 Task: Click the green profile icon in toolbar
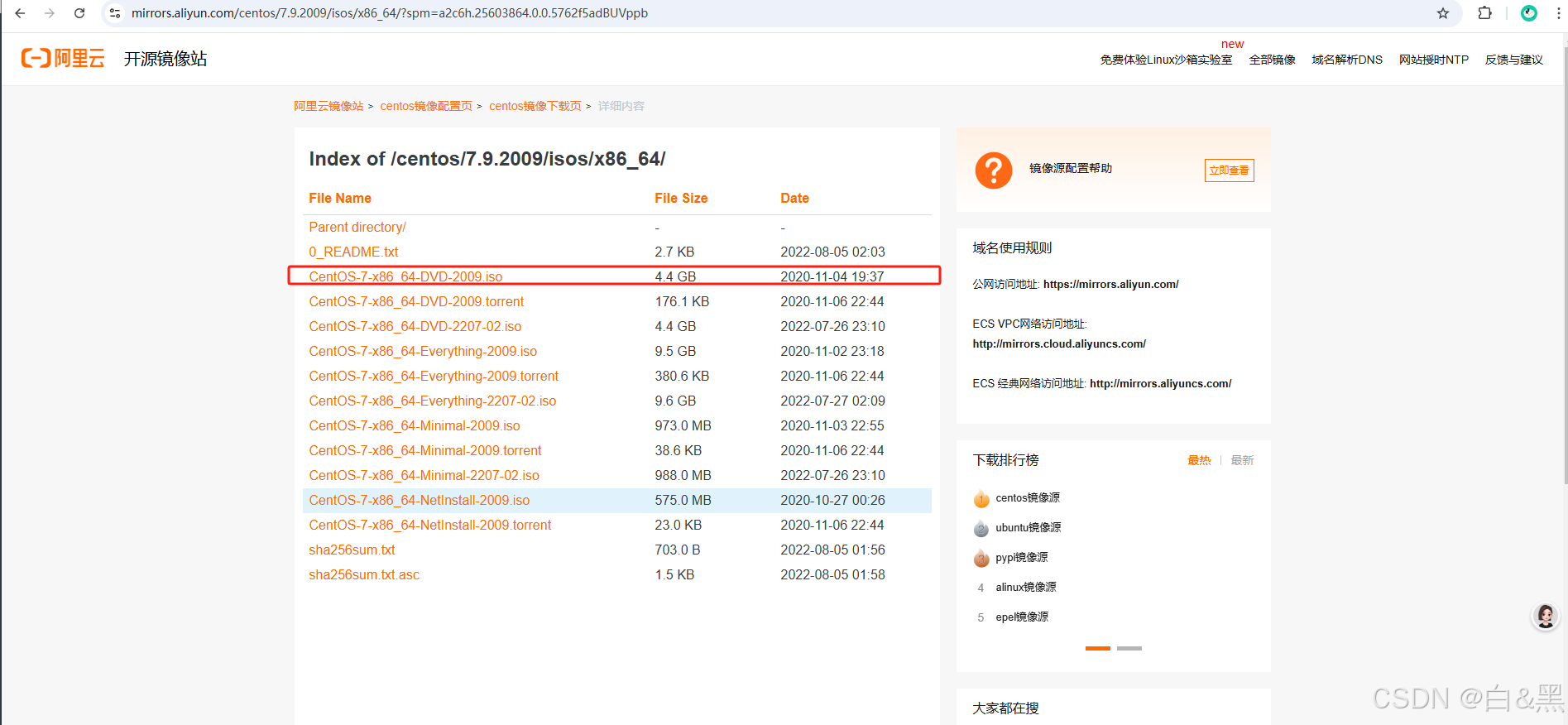[x=1529, y=13]
